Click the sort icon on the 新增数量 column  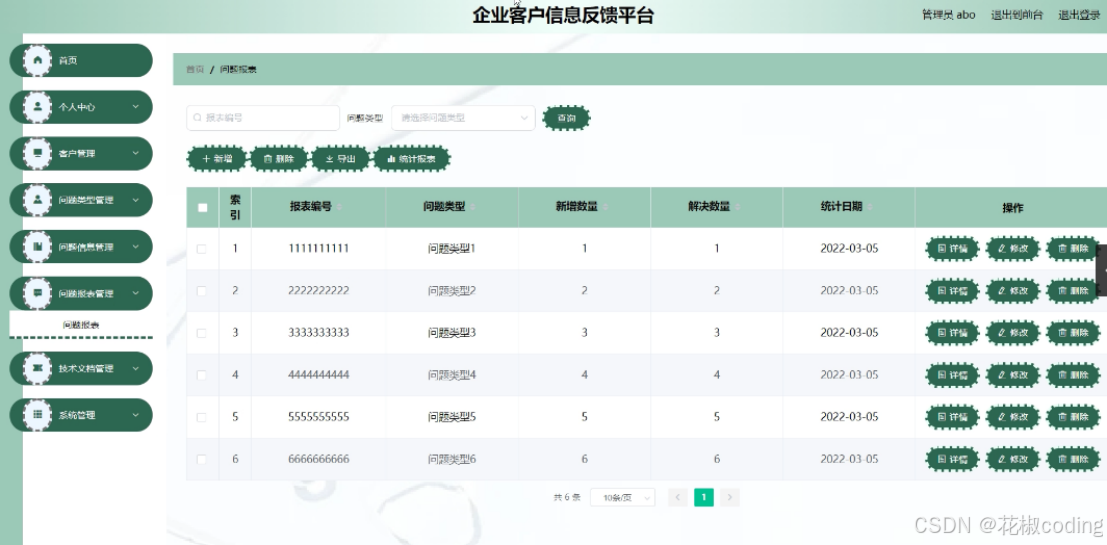[606, 207]
